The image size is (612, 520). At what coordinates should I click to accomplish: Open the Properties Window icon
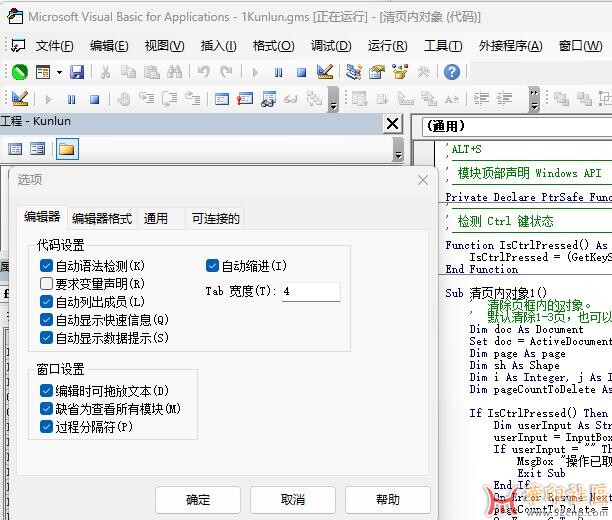pos(377,72)
